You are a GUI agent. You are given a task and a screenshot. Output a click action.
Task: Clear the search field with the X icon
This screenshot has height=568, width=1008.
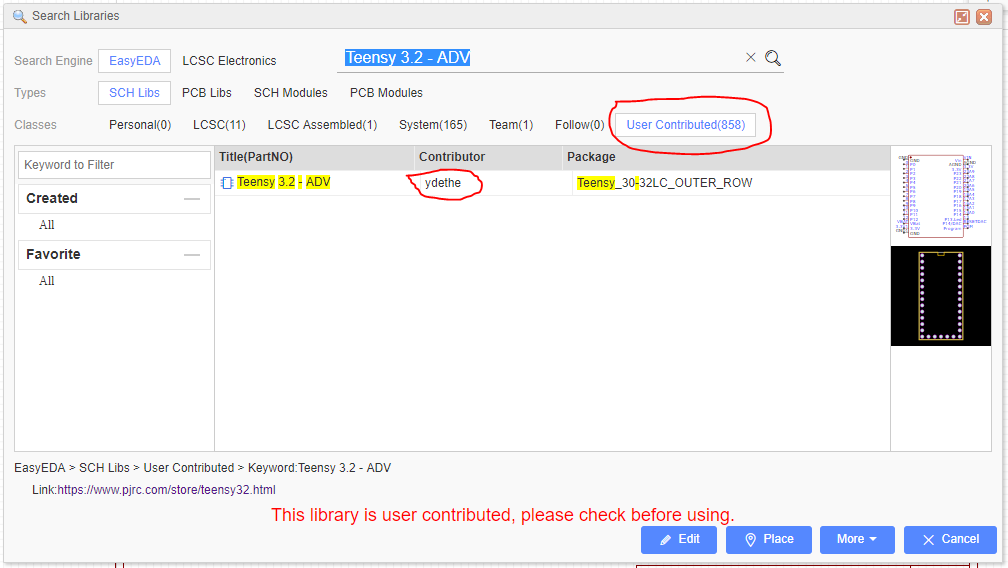coord(750,57)
